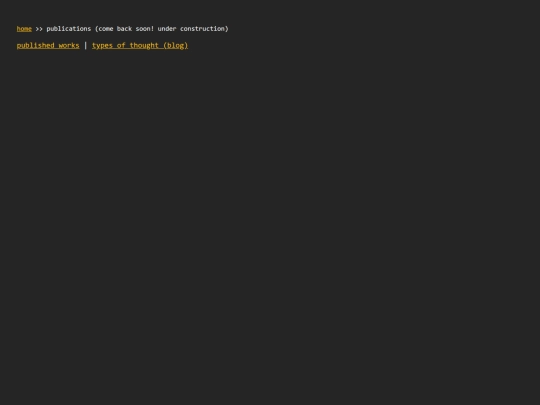Visit the types of thought (blog) link

click(x=140, y=45)
